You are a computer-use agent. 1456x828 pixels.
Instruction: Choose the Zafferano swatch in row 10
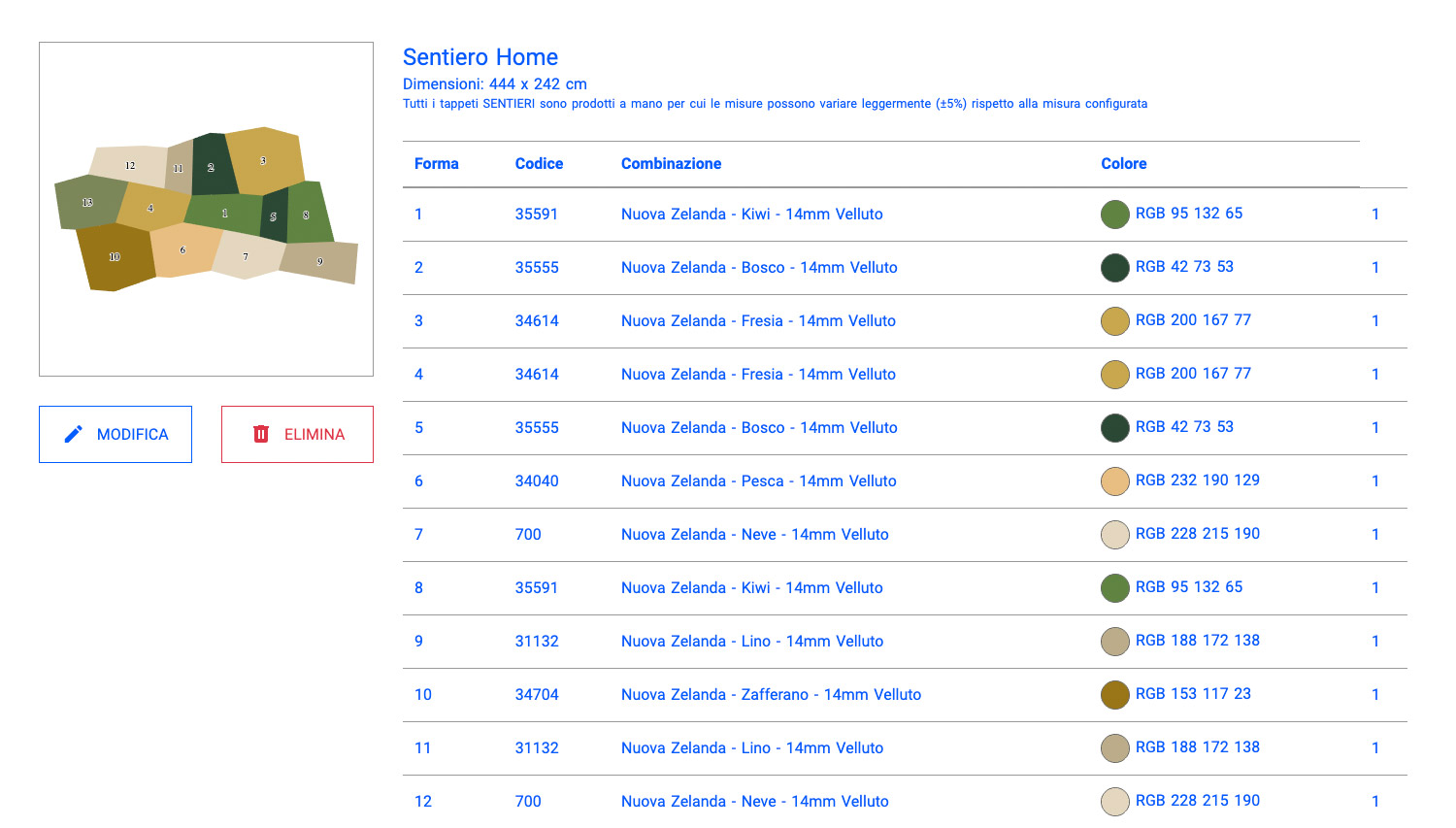tap(1114, 695)
